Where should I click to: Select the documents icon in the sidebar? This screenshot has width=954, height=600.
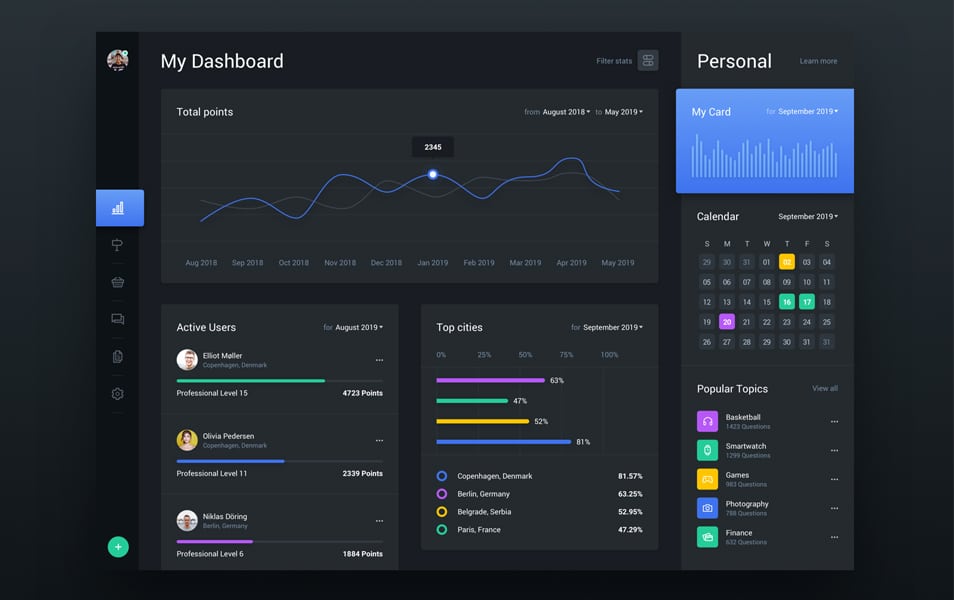(117, 355)
